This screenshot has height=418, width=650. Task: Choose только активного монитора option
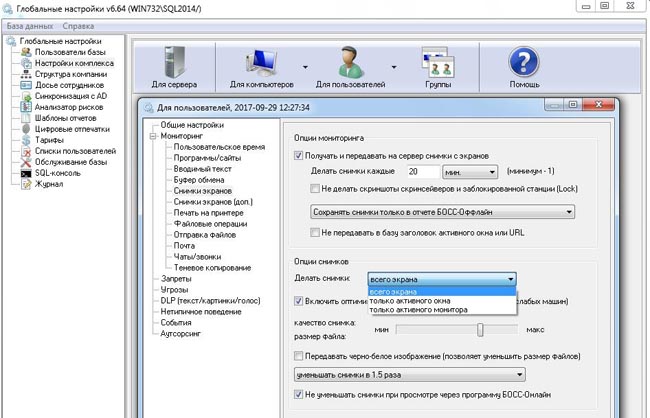(442, 310)
